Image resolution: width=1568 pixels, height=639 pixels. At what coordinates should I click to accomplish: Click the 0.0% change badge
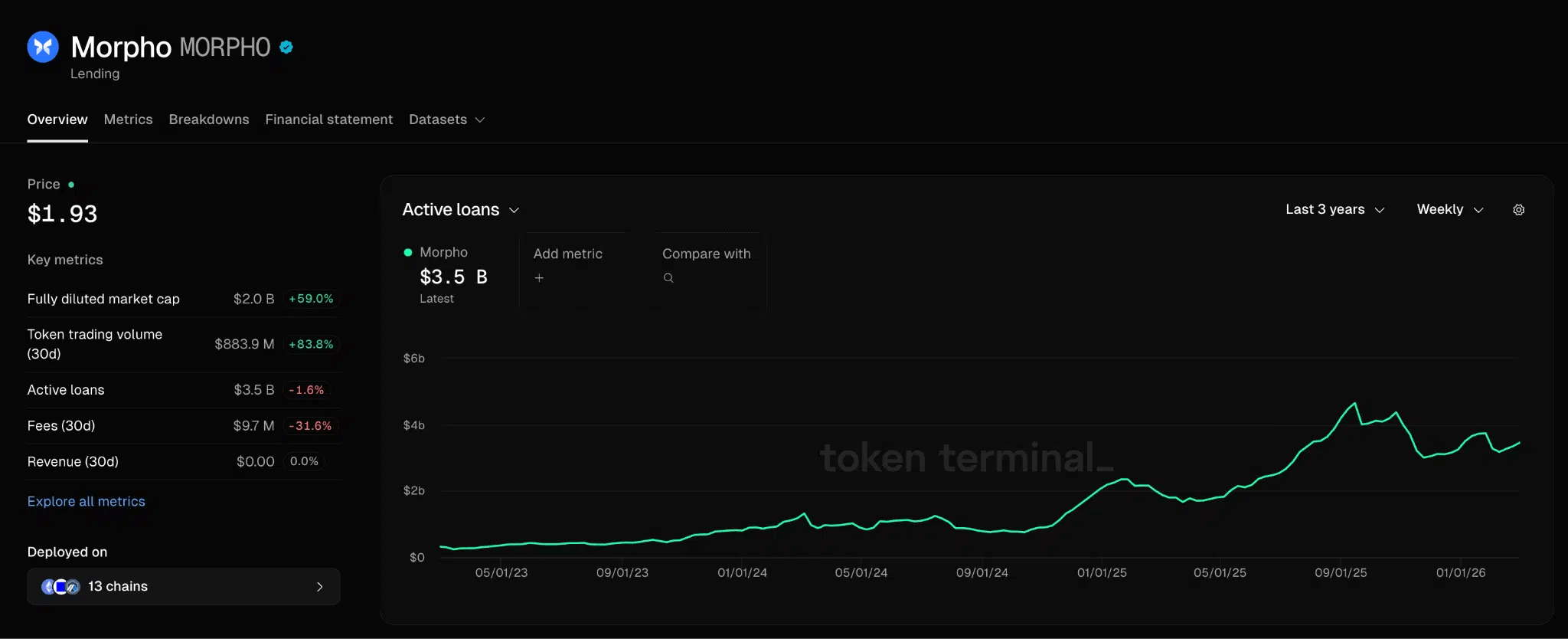(304, 461)
